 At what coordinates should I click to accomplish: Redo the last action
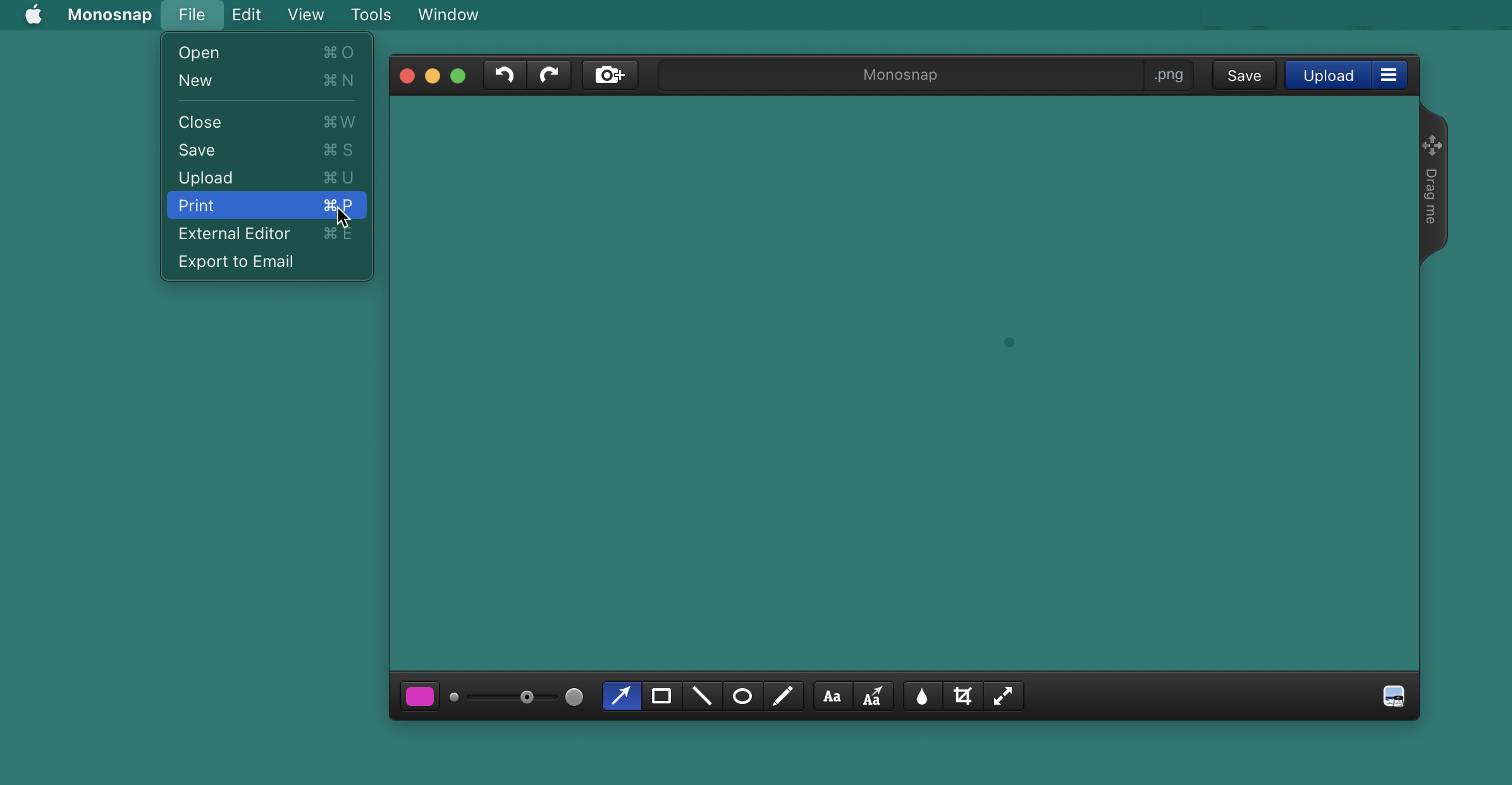[x=549, y=75]
